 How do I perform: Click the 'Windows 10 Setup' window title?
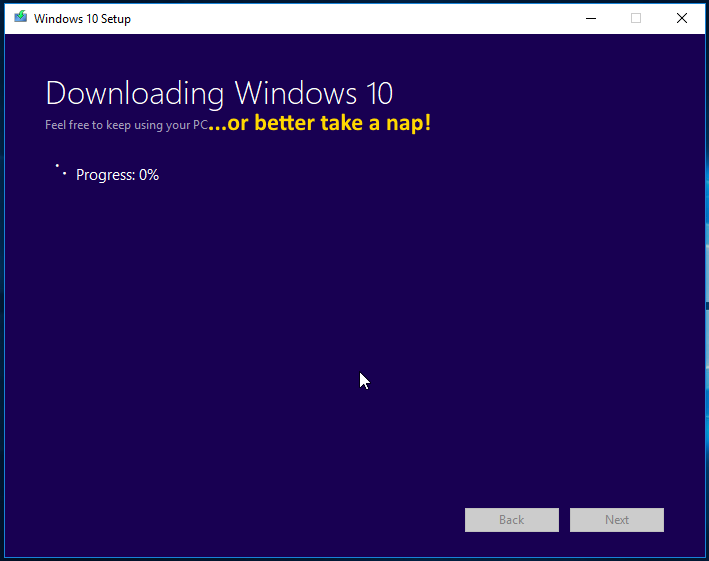coord(82,19)
